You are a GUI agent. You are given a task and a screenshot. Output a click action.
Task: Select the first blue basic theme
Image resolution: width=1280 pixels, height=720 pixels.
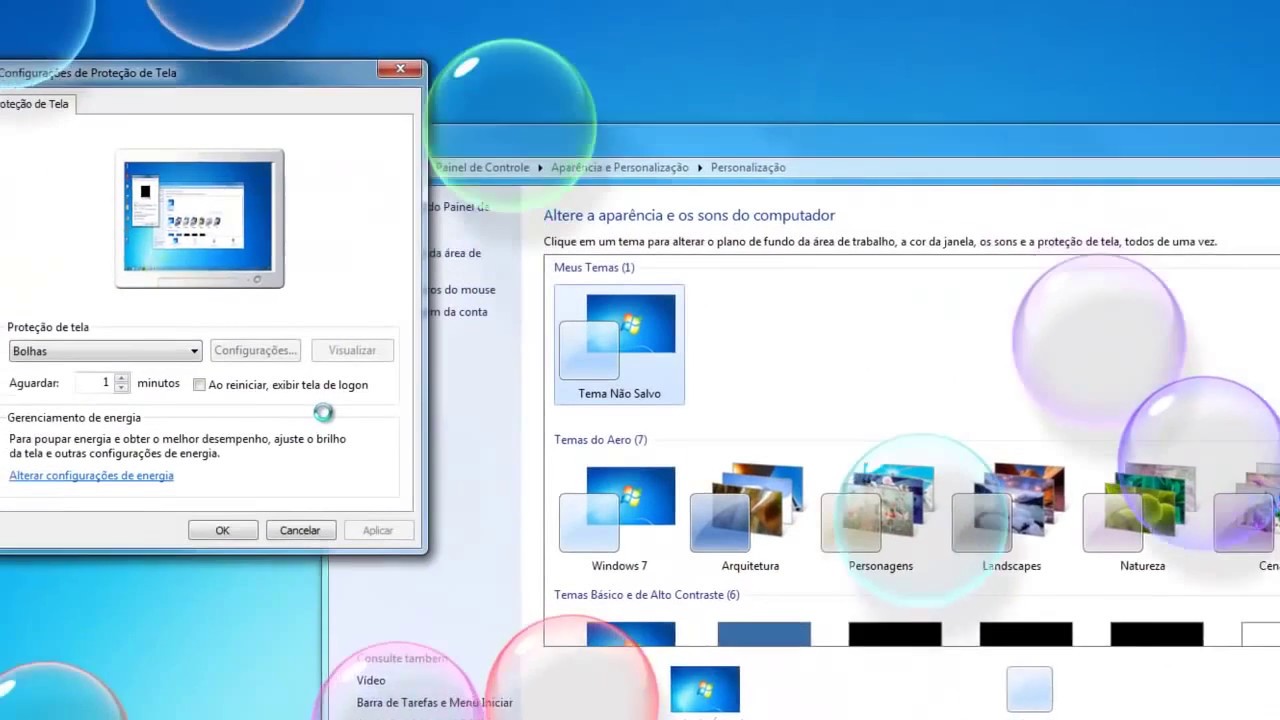coord(631,634)
